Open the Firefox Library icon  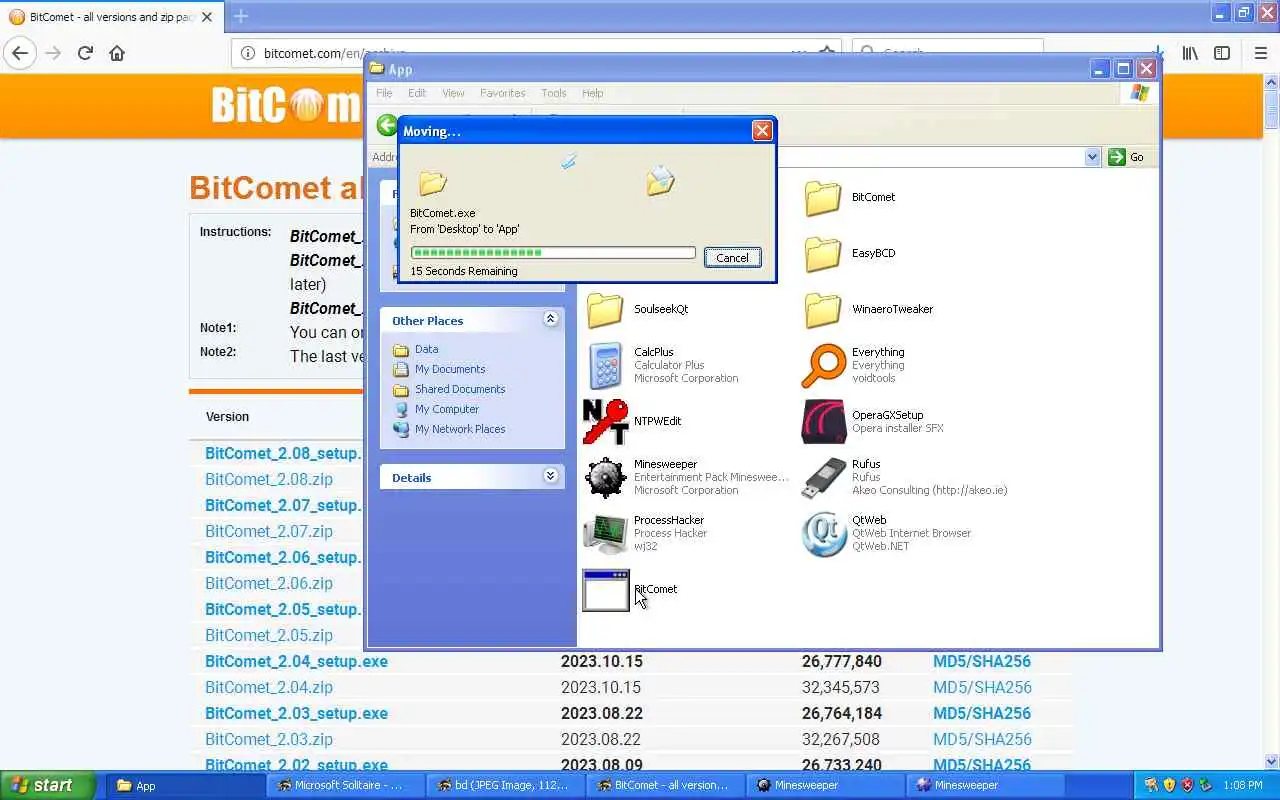[x=1190, y=53]
